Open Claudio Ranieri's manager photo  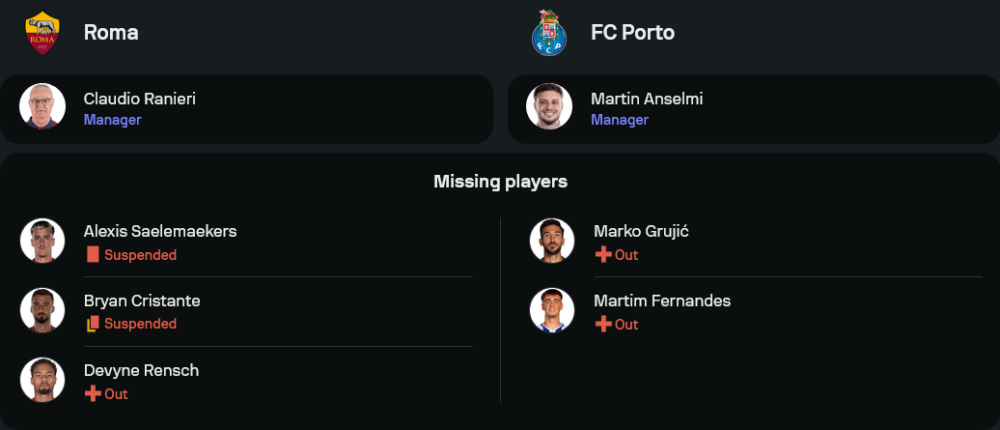42,106
